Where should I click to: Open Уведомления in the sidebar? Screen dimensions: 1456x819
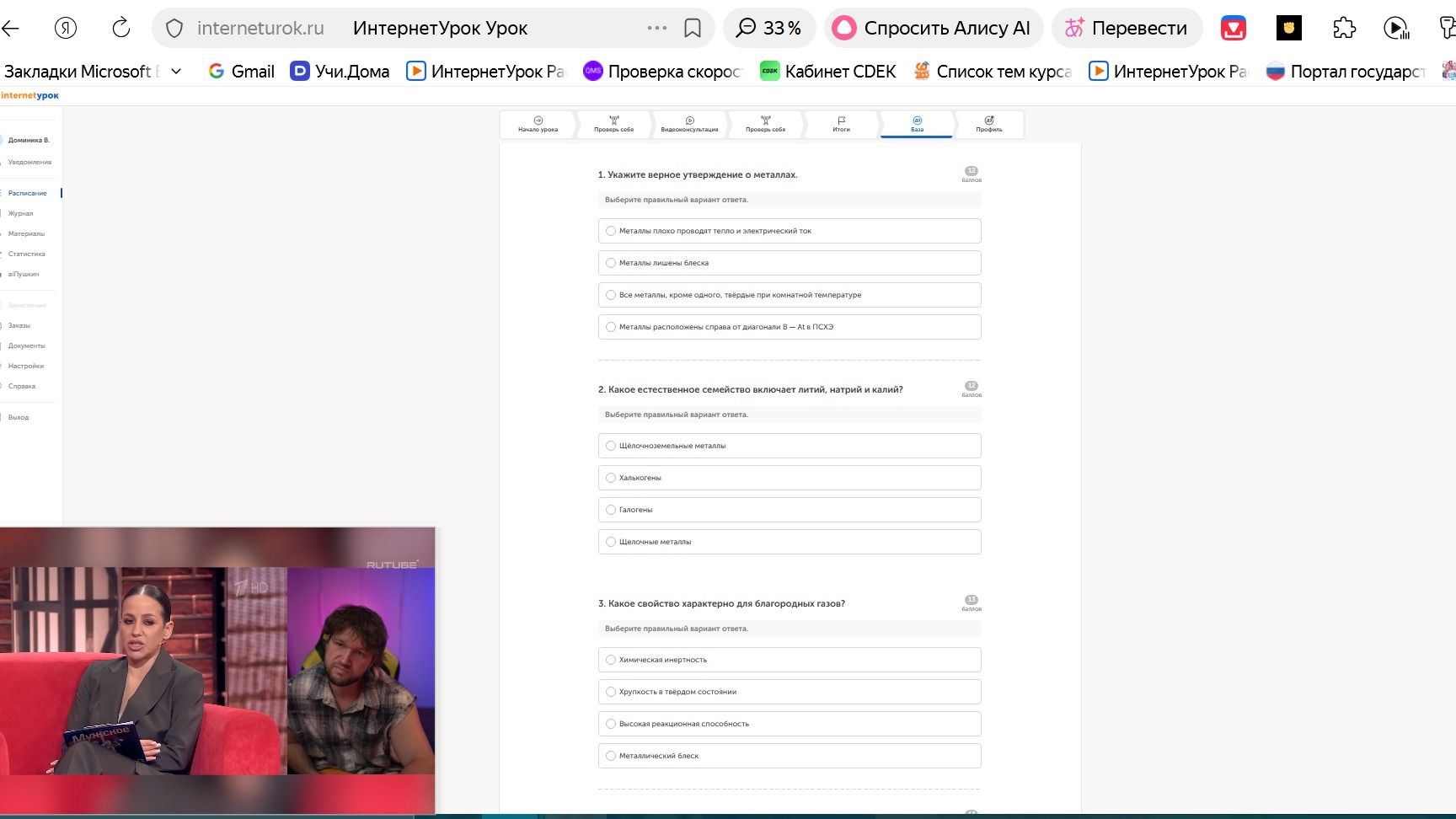[29, 162]
